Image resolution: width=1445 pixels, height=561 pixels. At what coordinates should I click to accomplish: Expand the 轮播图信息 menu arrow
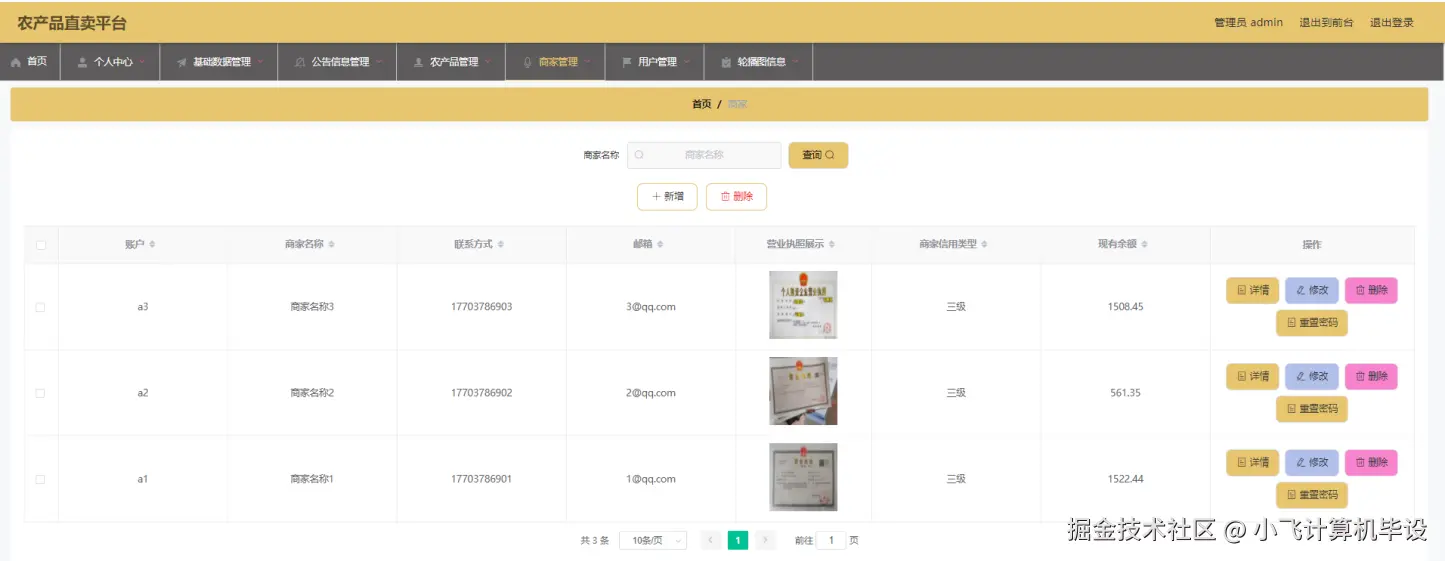click(x=796, y=62)
